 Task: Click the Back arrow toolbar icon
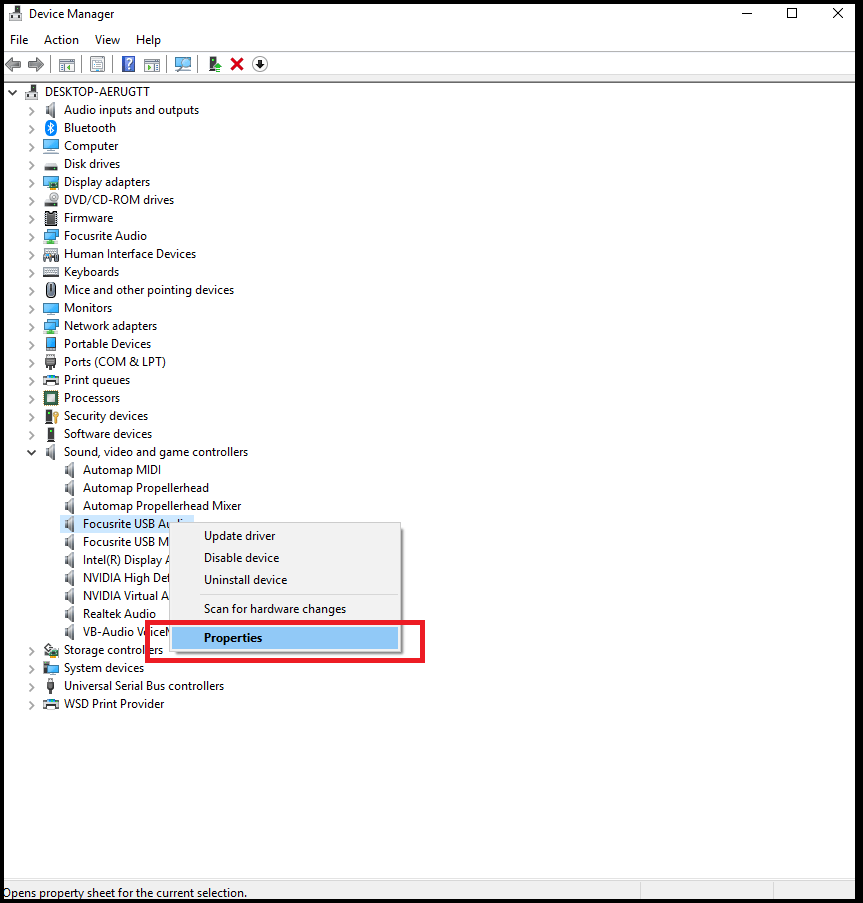(13, 64)
